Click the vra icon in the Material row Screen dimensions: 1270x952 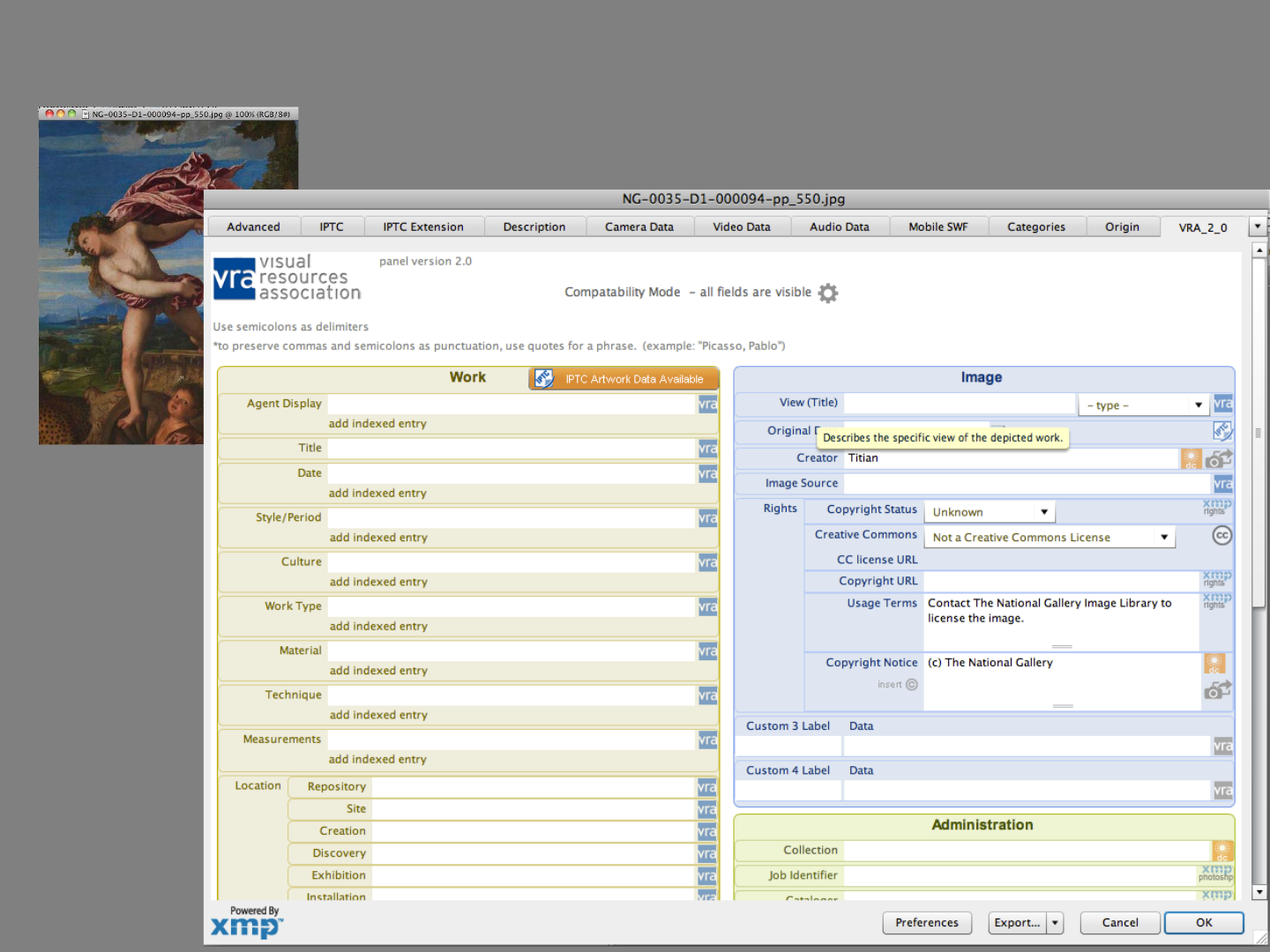click(707, 651)
